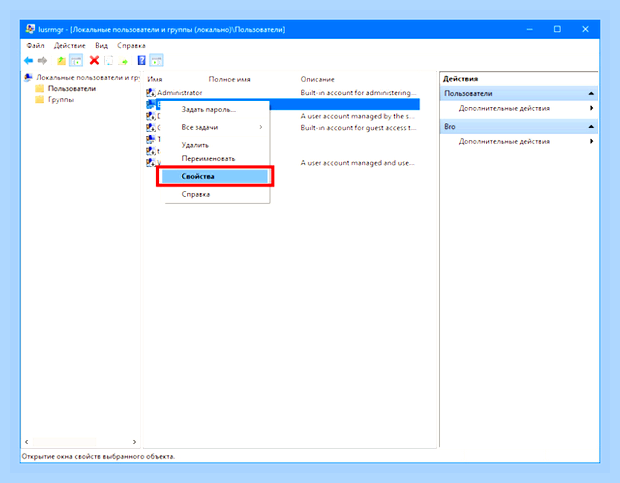The height and width of the screenshot is (483, 620).
Task: Expand Дополнительные действия arrow under Bro
Action: [591, 141]
